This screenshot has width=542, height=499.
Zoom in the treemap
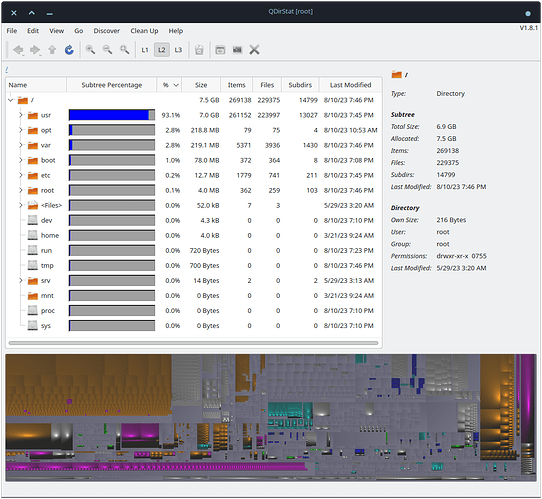(x=91, y=50)
